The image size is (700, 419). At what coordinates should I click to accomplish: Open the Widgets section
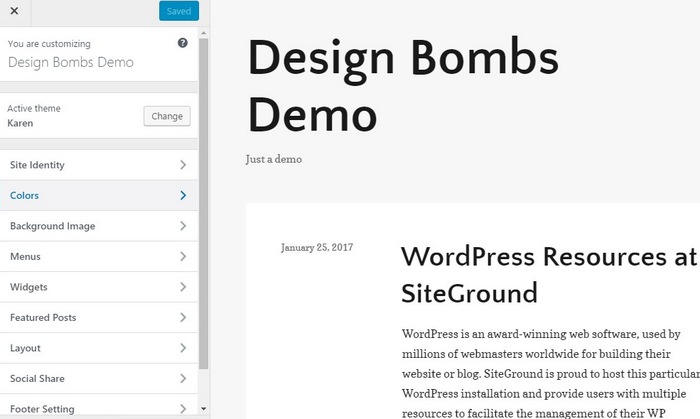pos(99,287)
